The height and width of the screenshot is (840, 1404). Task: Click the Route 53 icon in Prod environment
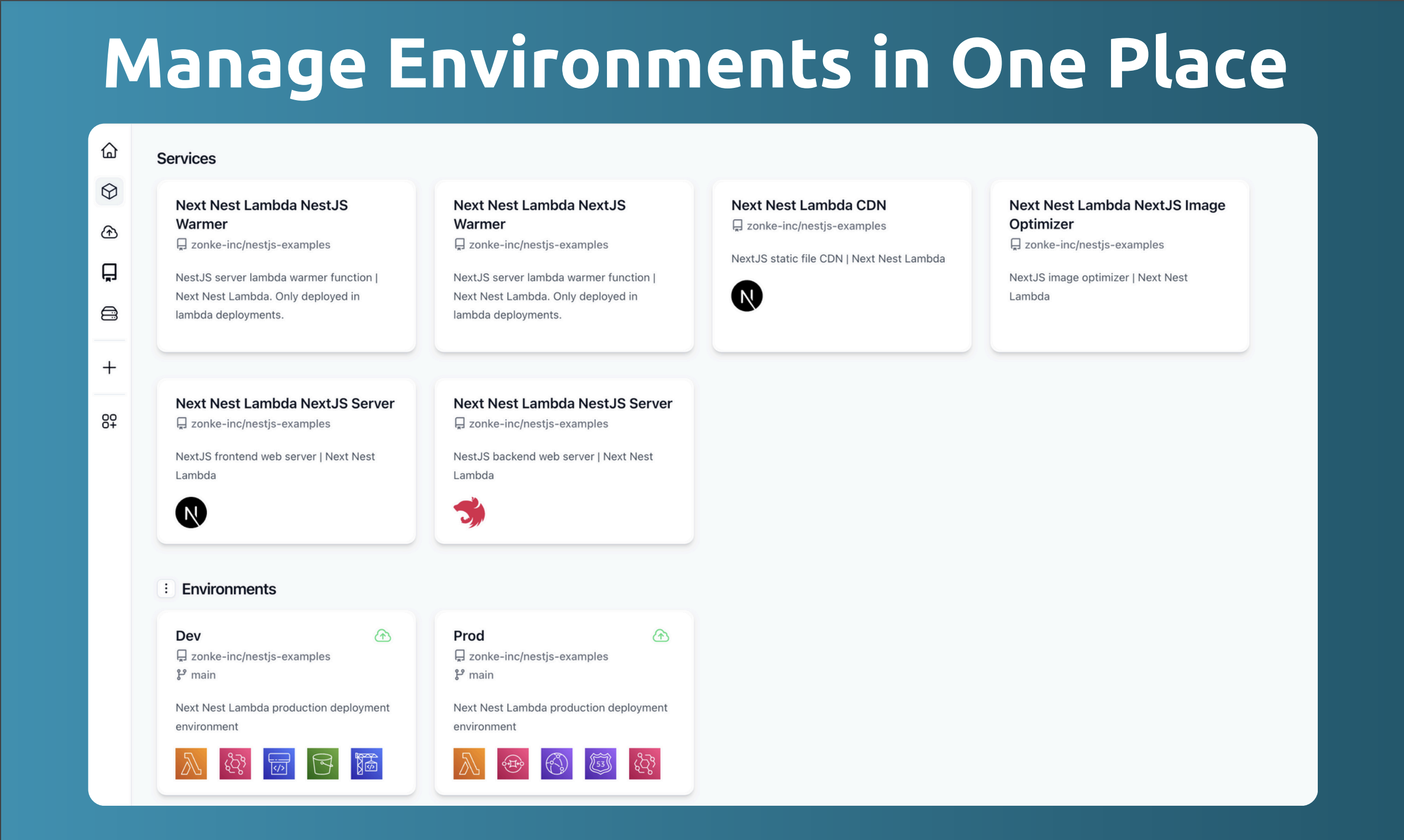[x=601, y=764]
